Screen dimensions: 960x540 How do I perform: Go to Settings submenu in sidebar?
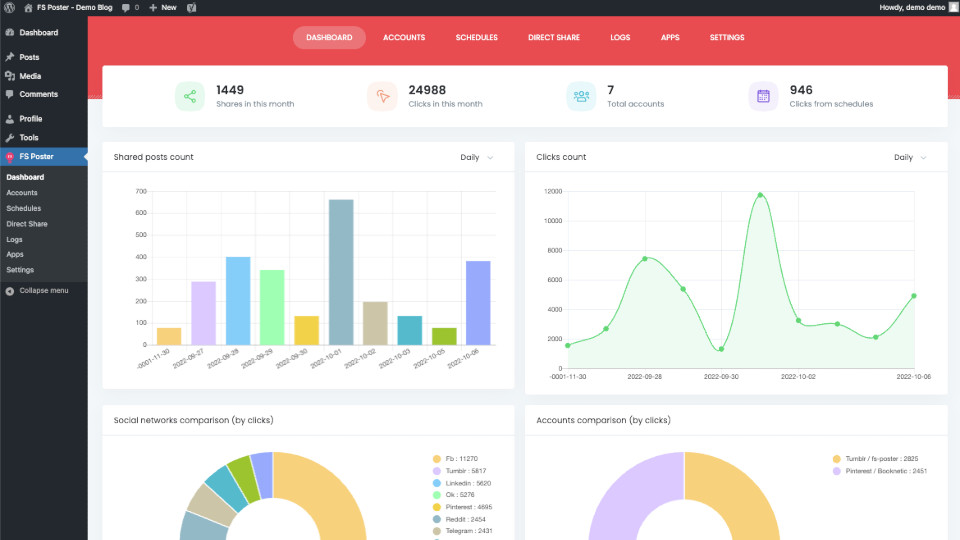20,270
